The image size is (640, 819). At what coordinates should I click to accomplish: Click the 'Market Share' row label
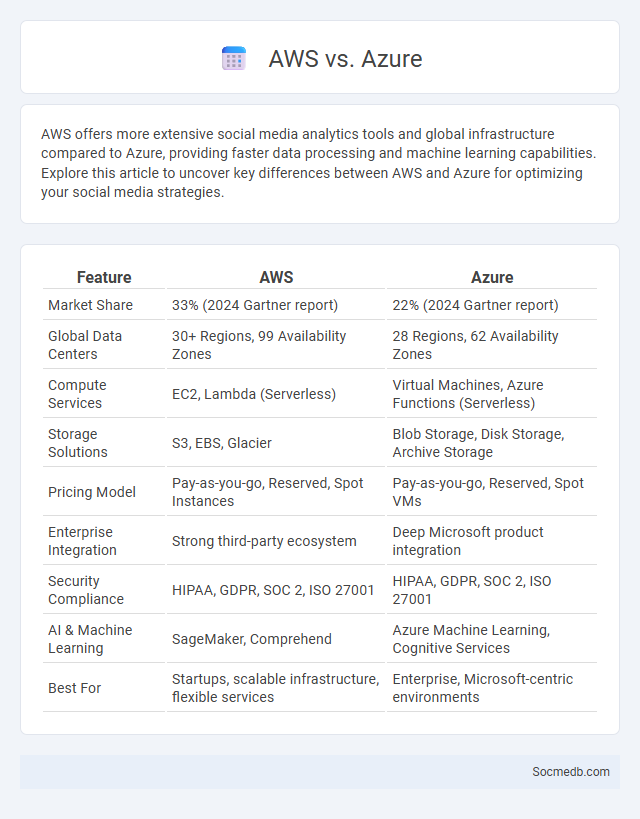(90, 305)
